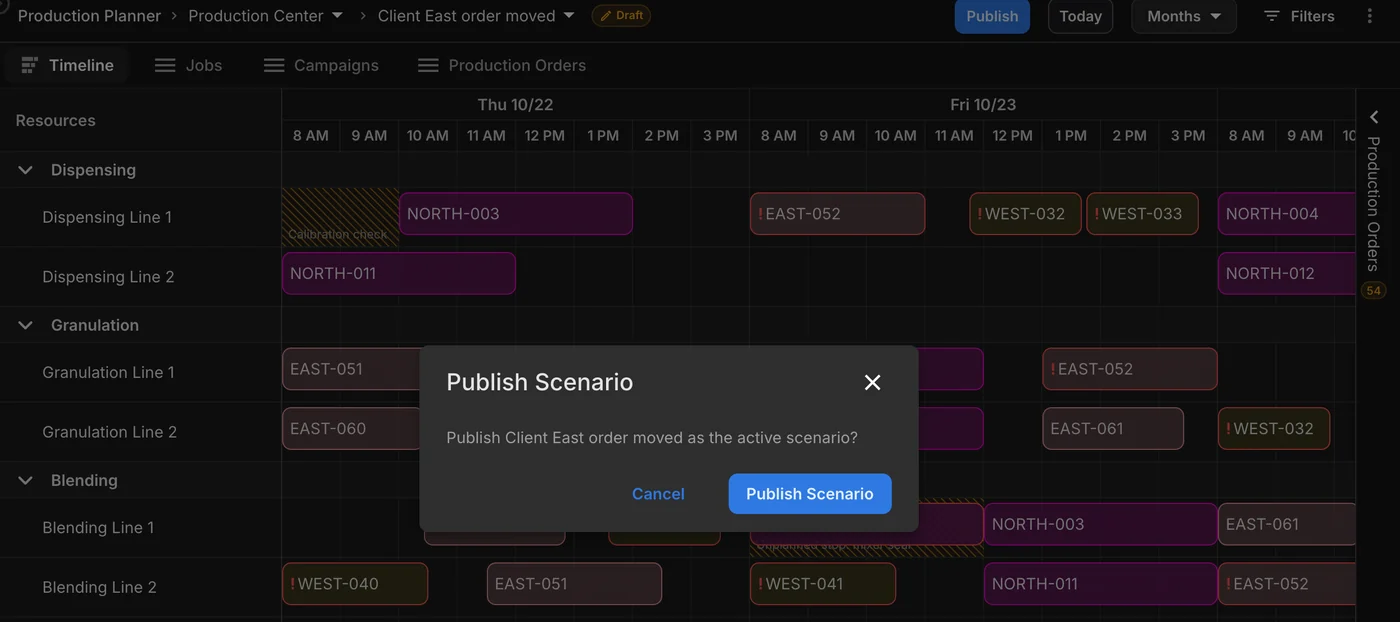Select Dispensing Line 2 resource row
This screenshot has height=622, width=1400.
pyautogui.click(x=140, y=277)
